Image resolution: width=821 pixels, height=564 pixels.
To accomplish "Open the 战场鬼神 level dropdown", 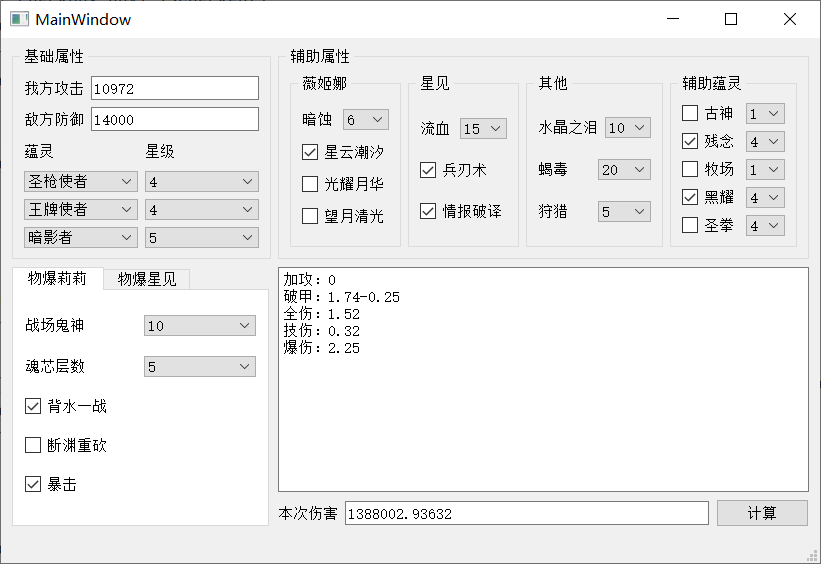I will [200, 326].
